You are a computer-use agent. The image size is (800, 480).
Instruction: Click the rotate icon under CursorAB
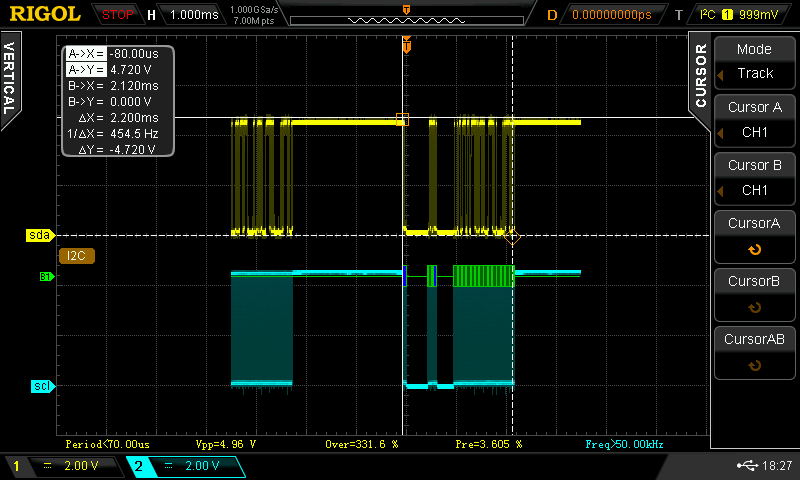pyautogui.click(x=755, y=366)
